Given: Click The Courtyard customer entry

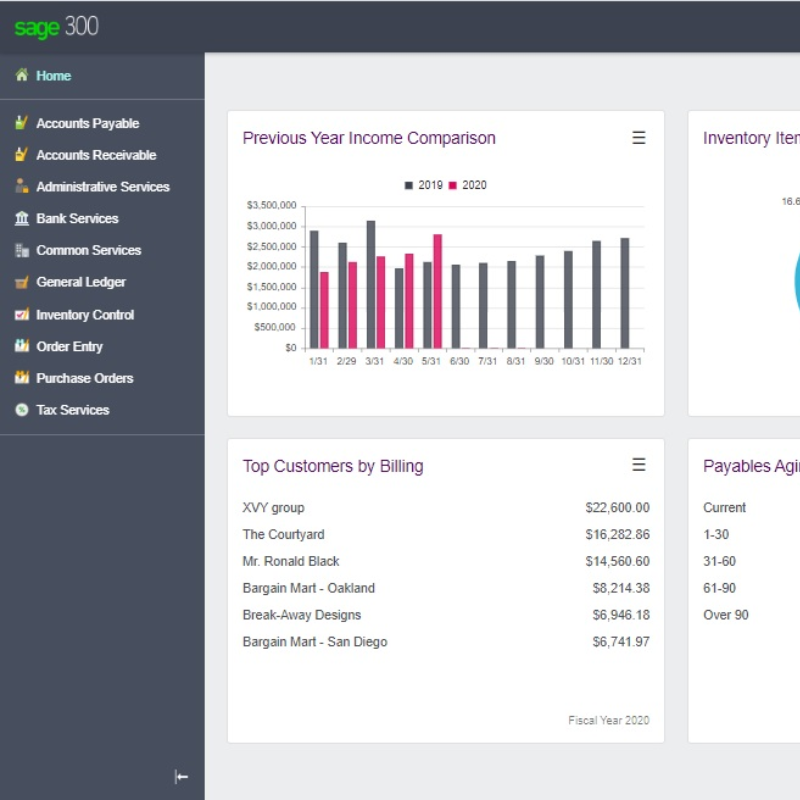Looking at the screenshot, I should pyautogui.click(x=283, y=534).
